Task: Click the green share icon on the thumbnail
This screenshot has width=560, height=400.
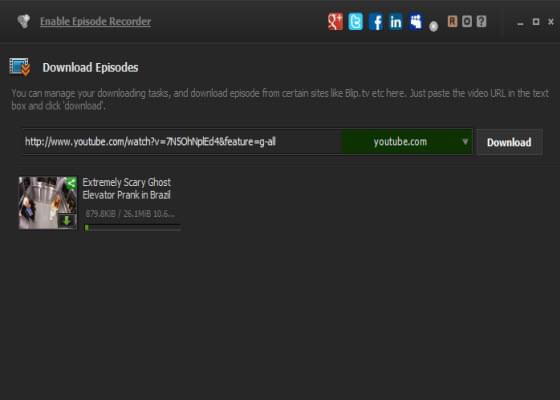Action: (x=71, y=184)
